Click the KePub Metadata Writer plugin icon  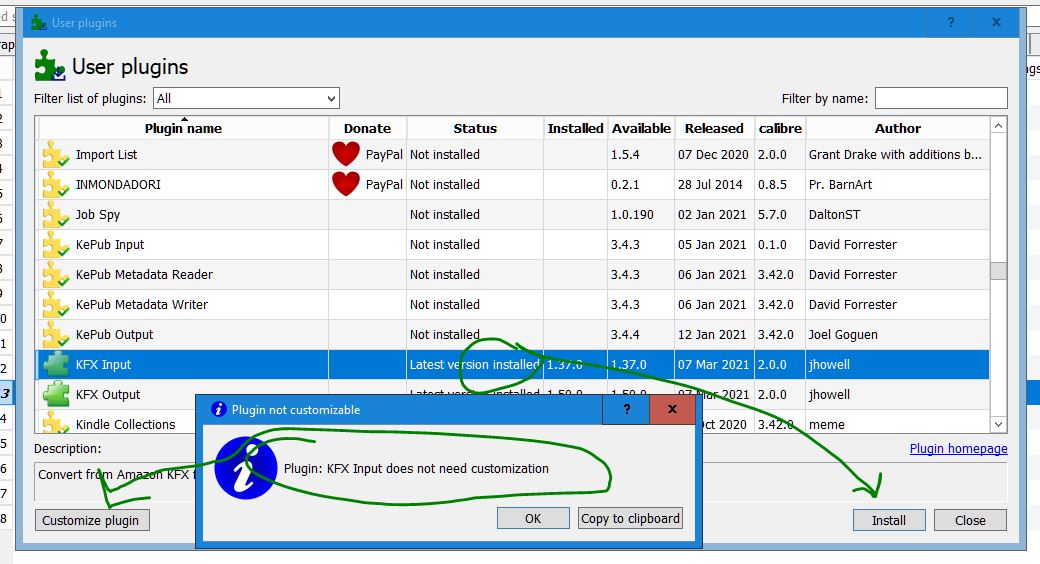pos(56,304)
